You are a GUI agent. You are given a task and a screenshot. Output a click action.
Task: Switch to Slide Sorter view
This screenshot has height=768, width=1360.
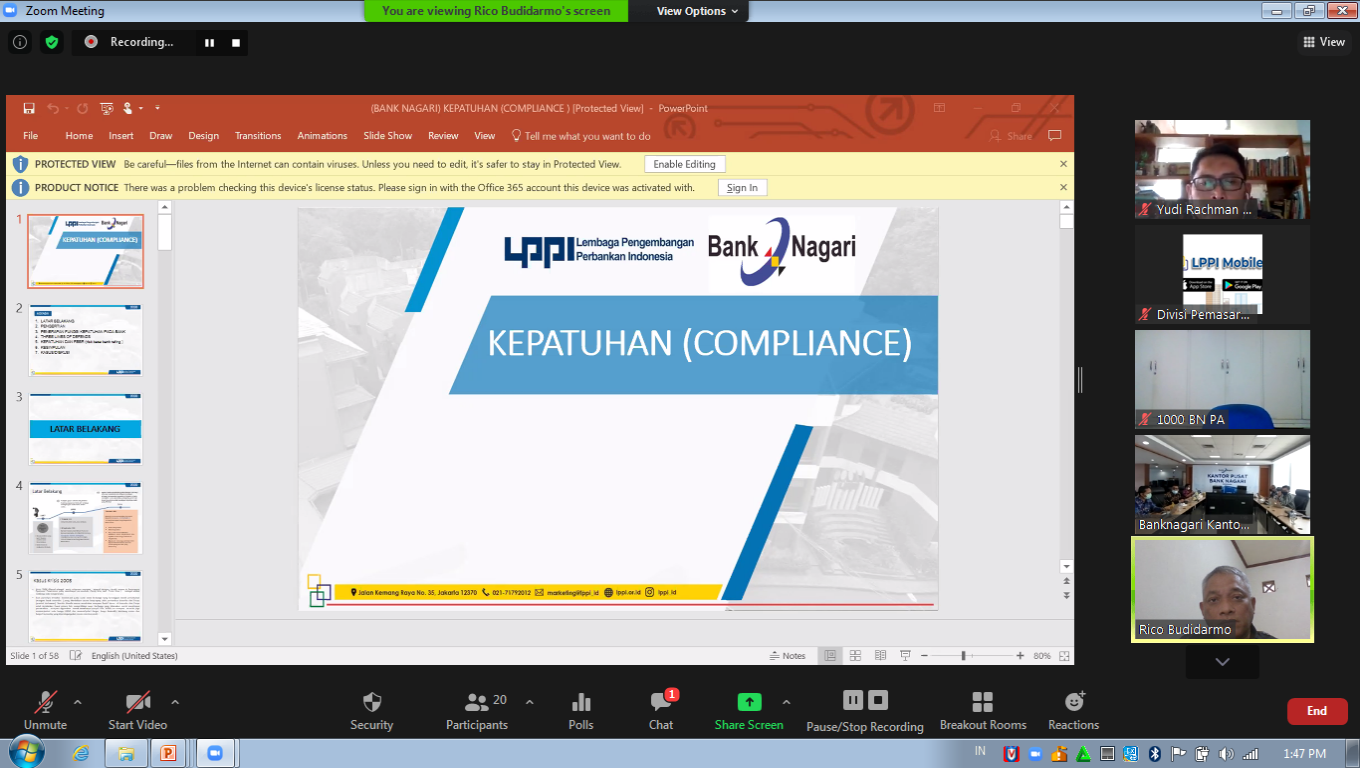click(855, 656)
